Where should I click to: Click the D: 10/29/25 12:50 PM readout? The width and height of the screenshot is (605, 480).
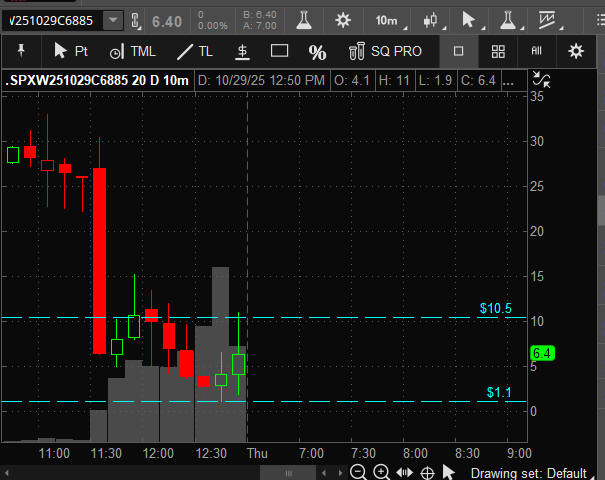[261, 81]
